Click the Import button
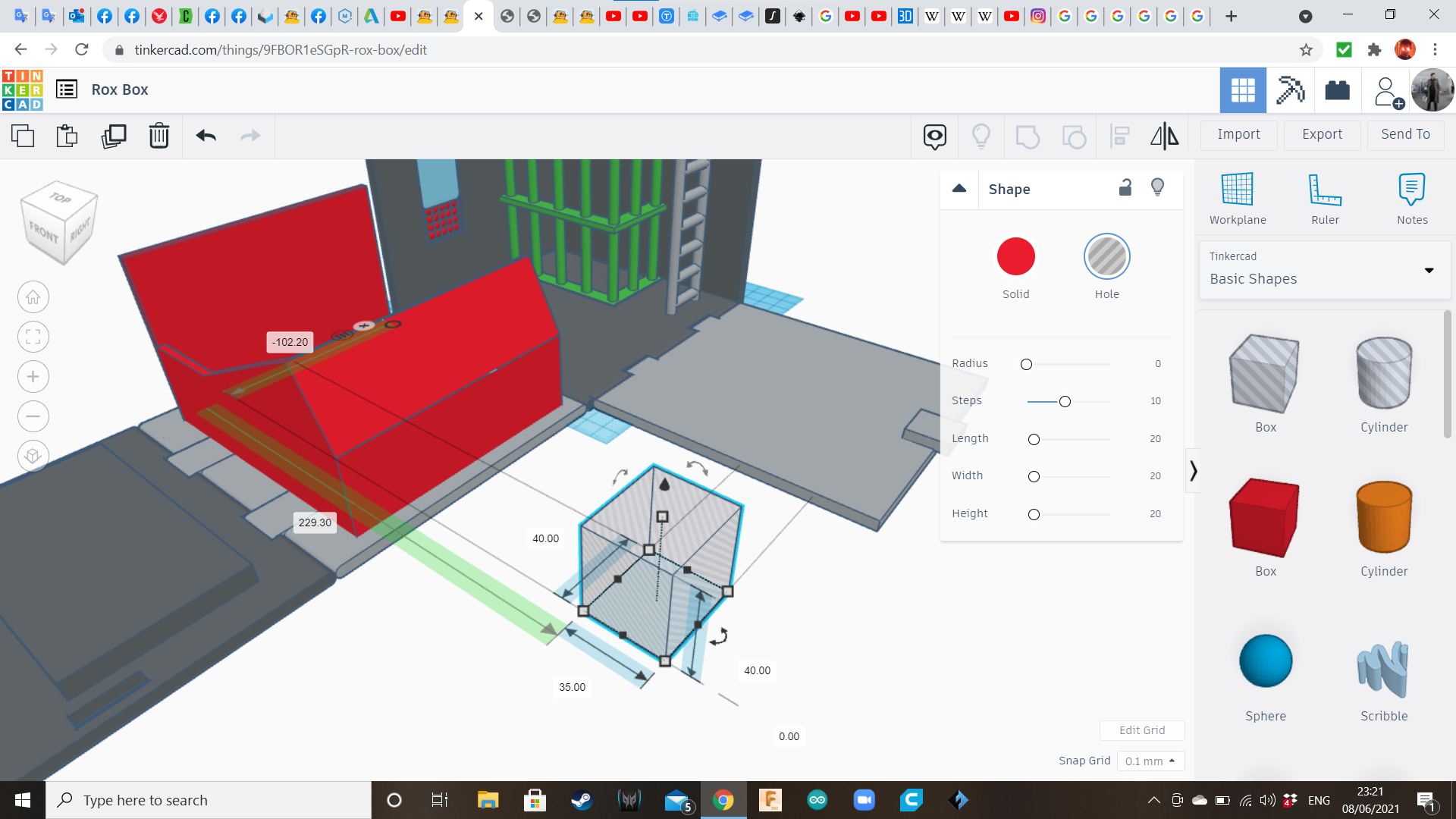This screenshot has width=1456, height=819. coord(1238,134)
